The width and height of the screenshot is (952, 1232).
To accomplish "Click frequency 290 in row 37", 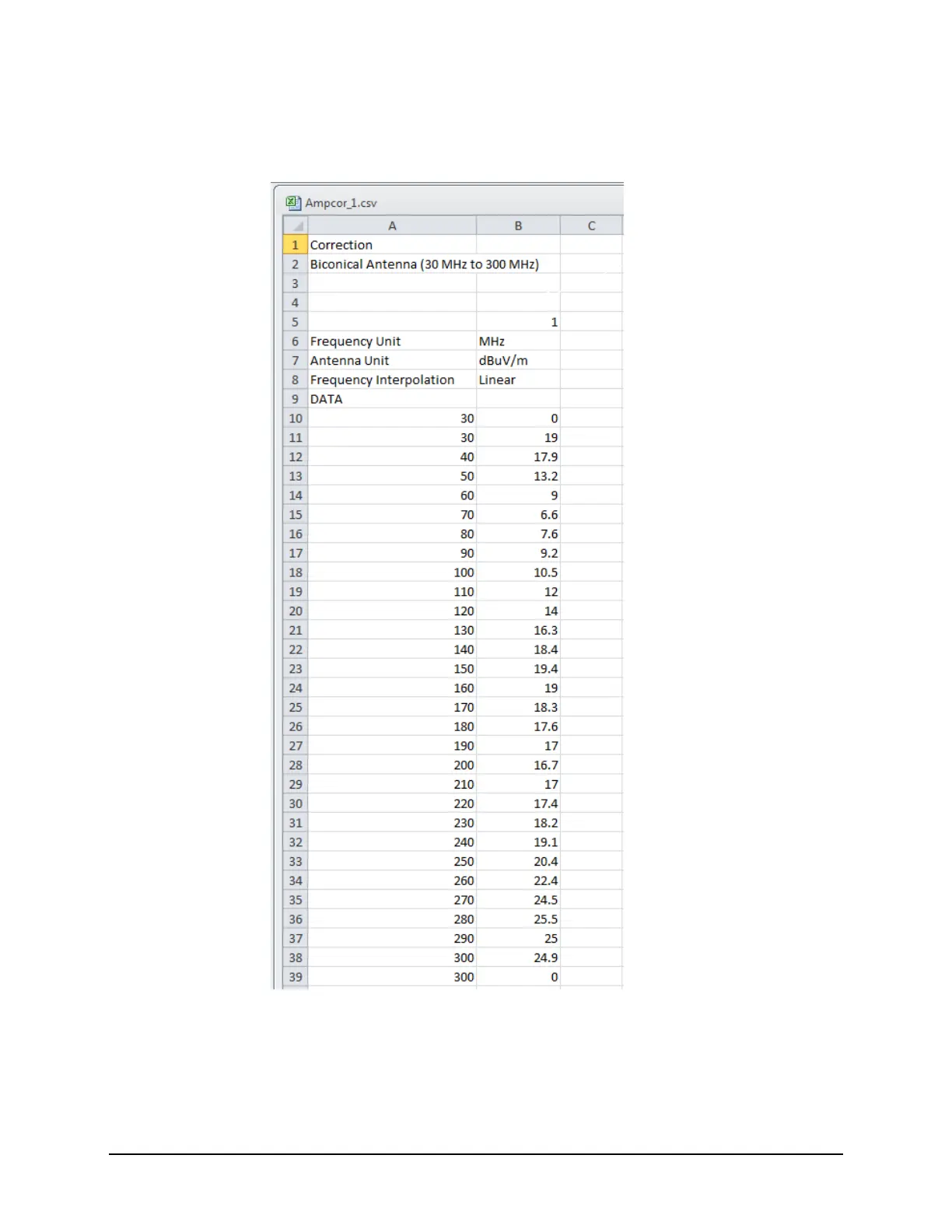I will click(x=392, y=938).
